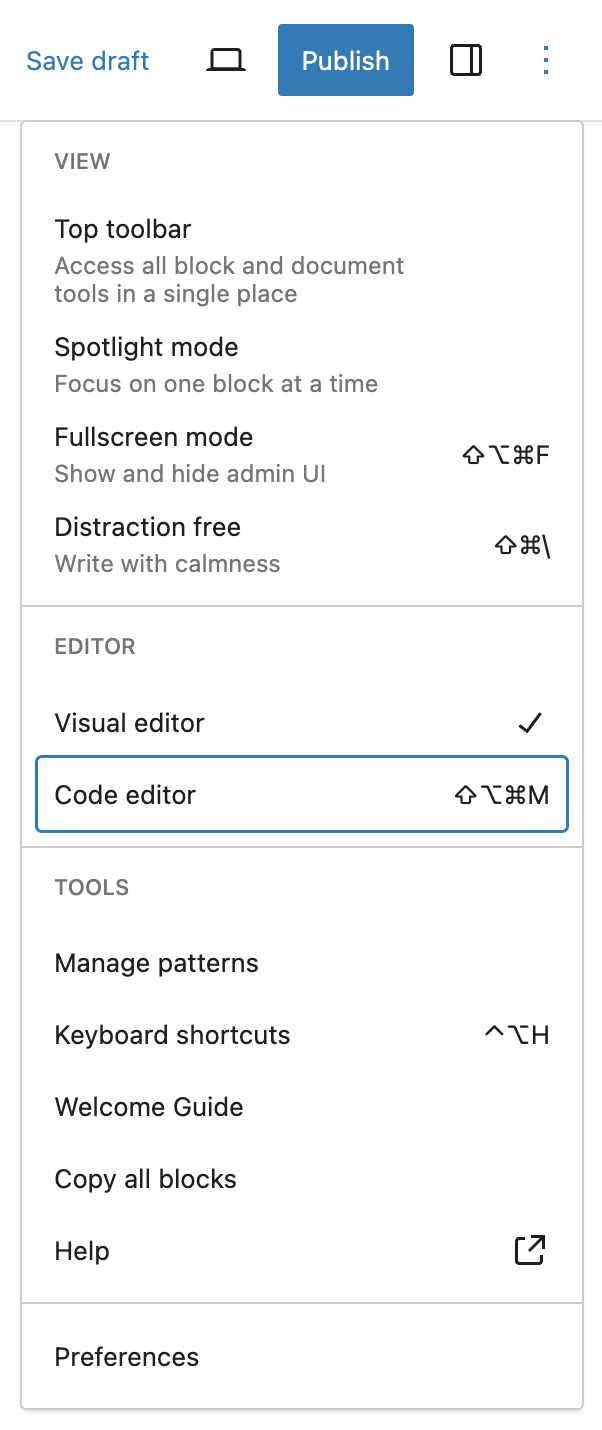Viewport: 602px width, 1430px height.
Task: Enable Spotlight mode
Action: pyautogui.click(x=146, y=347)
